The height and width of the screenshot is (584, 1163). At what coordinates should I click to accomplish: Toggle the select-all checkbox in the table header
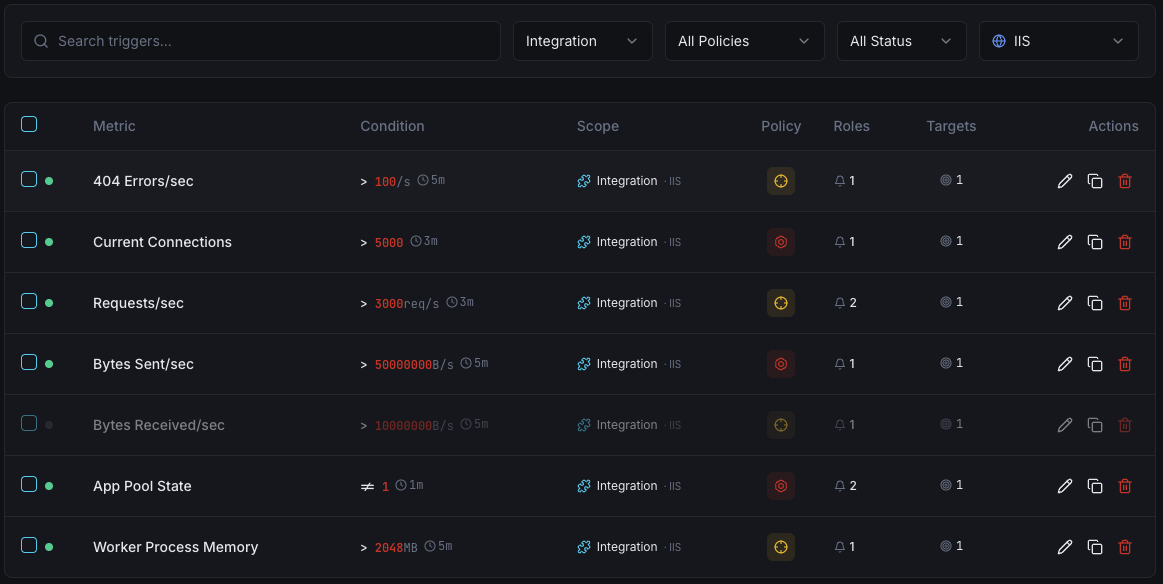(29, 124)
